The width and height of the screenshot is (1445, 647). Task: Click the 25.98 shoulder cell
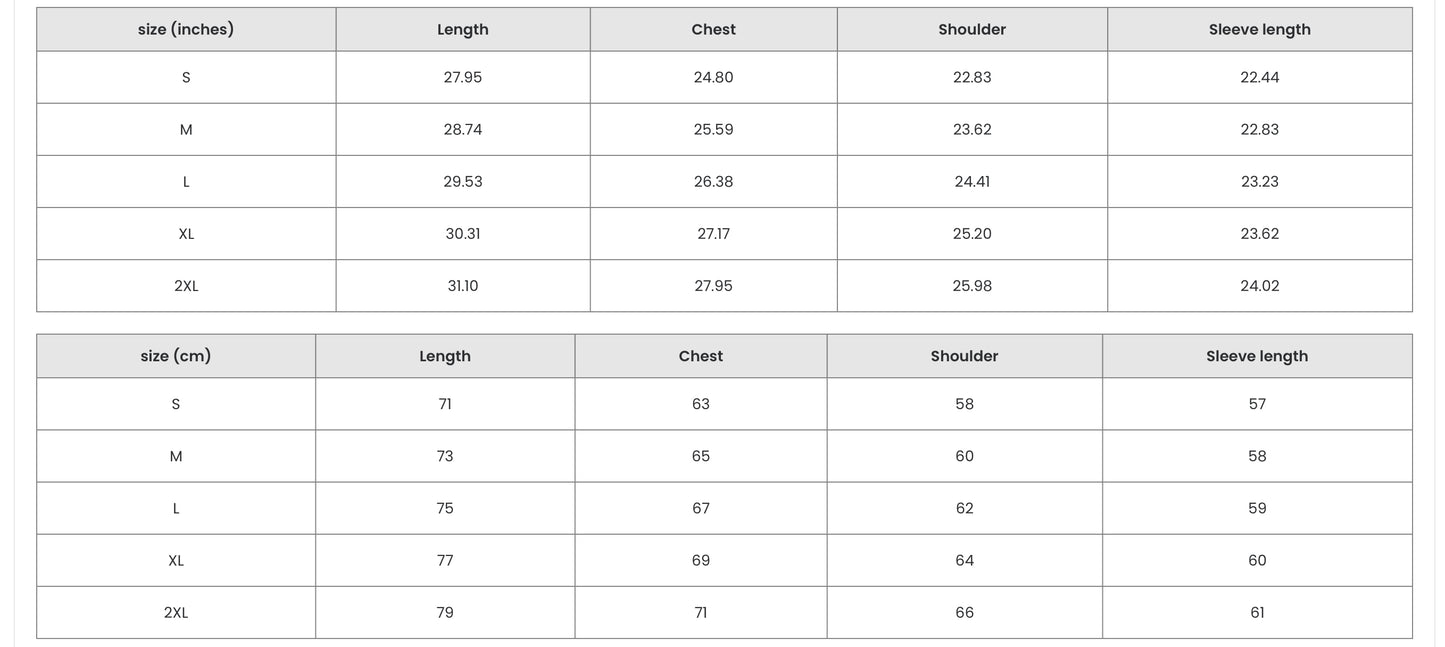pyautogui.click(x=972, y=286)
